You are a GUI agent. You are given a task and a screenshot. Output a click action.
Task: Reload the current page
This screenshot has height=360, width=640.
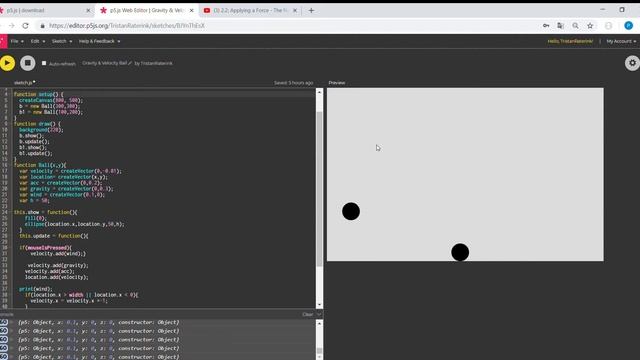(25, 26)
